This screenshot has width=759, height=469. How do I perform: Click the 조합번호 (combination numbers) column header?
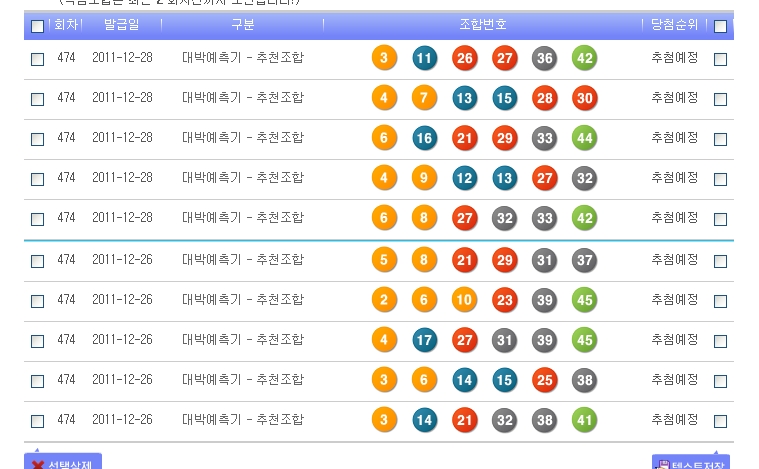(x=483, y=24)
